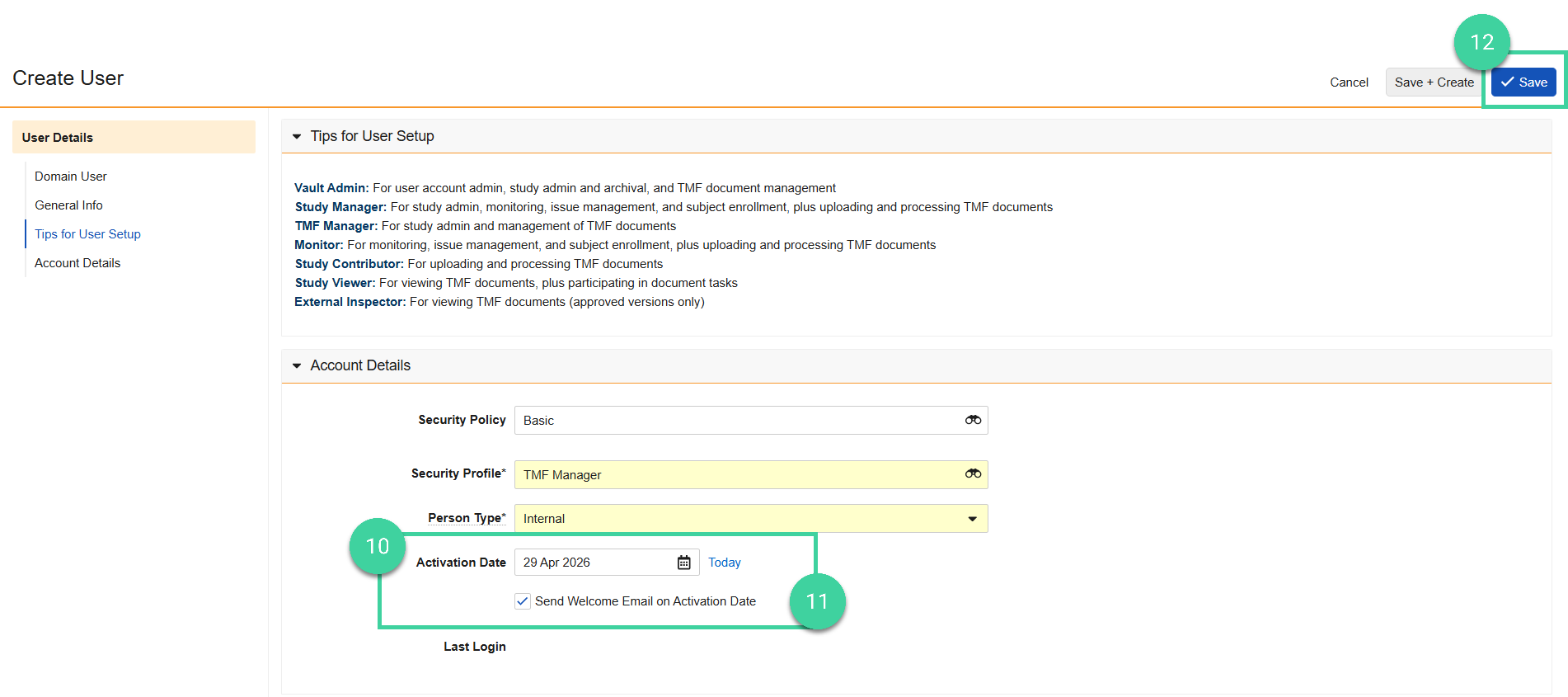Save the new user

coord(1523,82)
